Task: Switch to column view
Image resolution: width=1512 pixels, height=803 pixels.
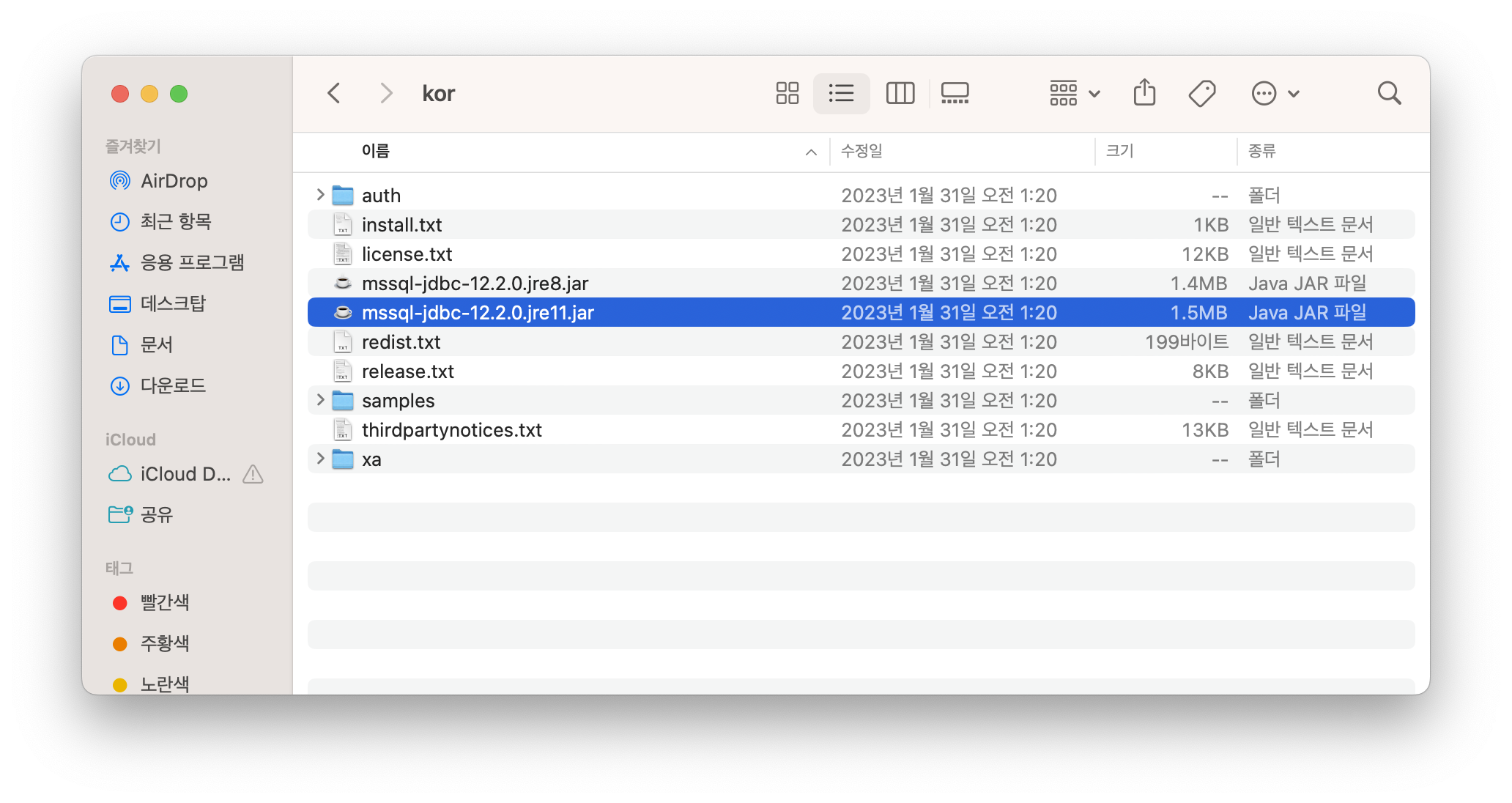Action: click(x=900, y=93)
